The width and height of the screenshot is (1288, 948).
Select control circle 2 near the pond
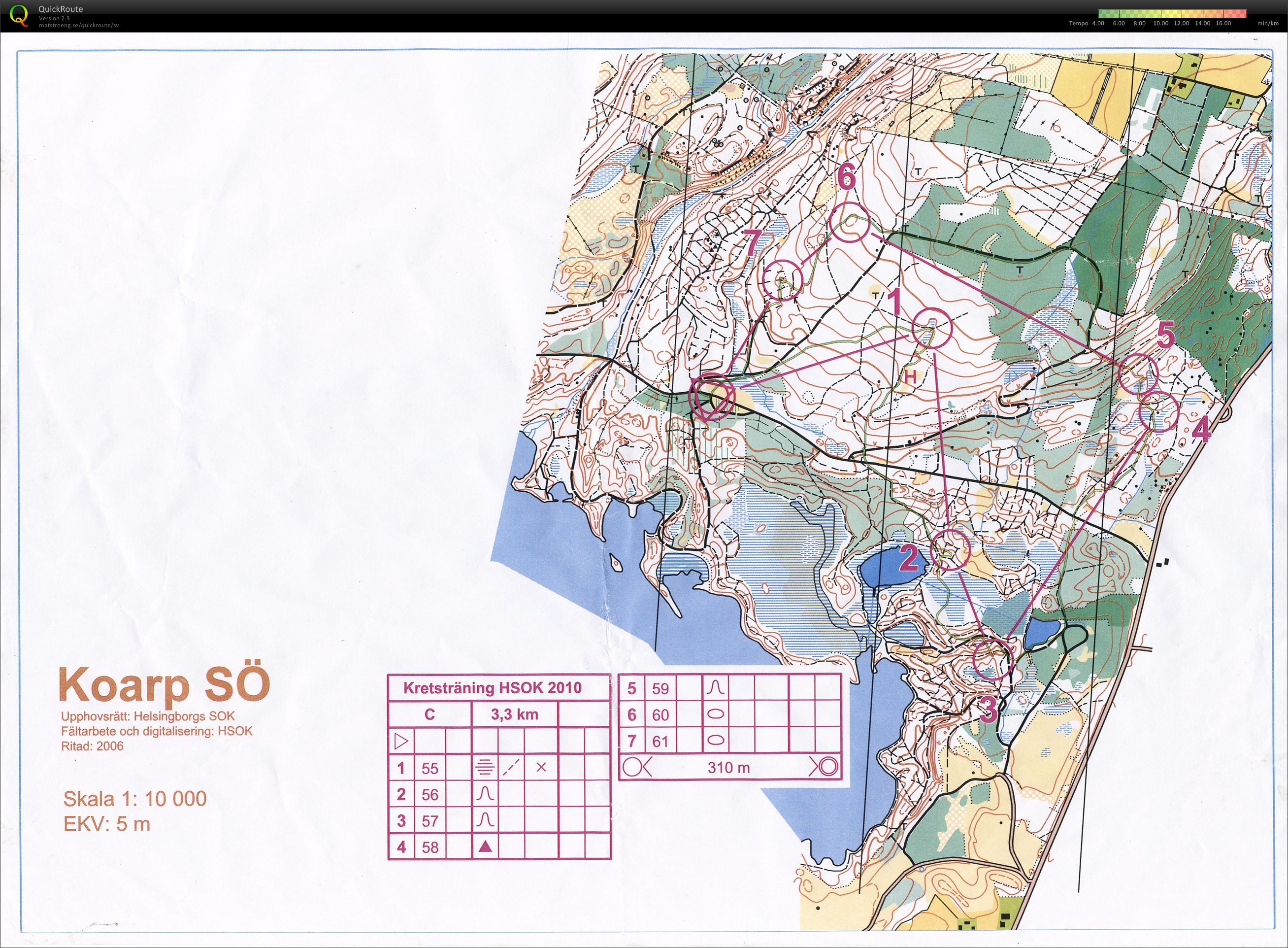coord(950,550)
